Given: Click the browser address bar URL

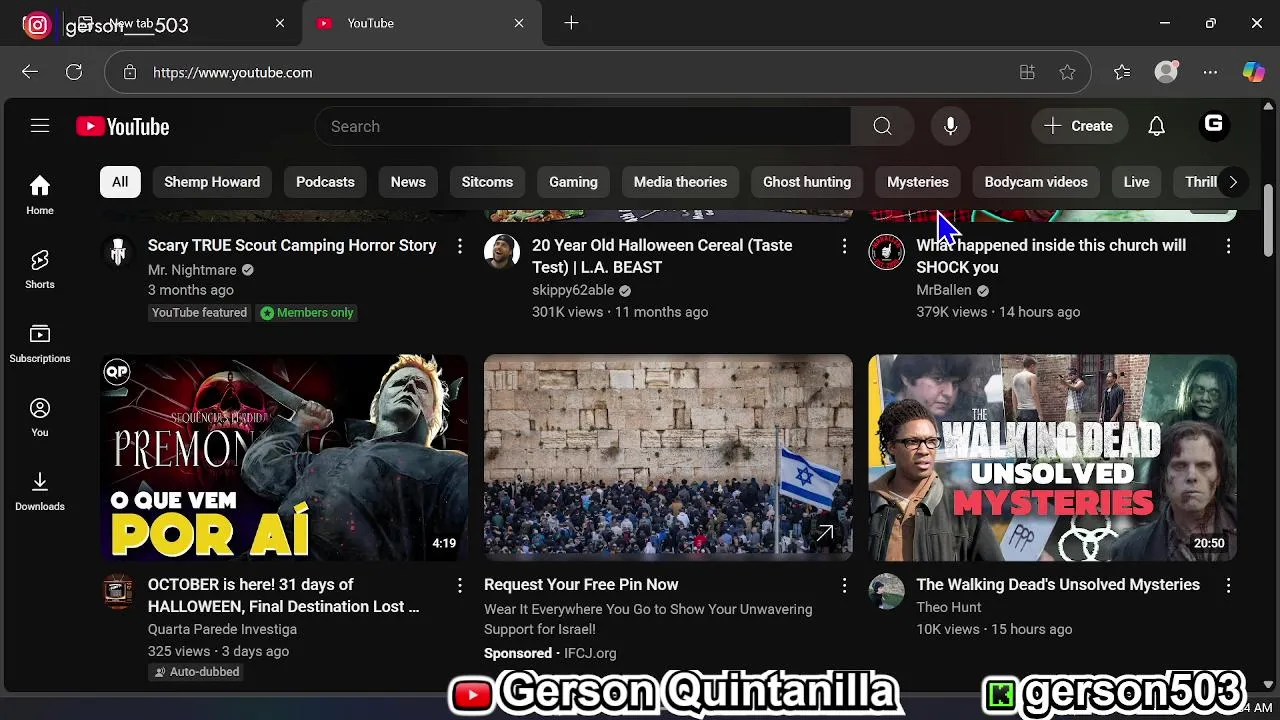Looking at the screenshot, I should click(232, 72).
